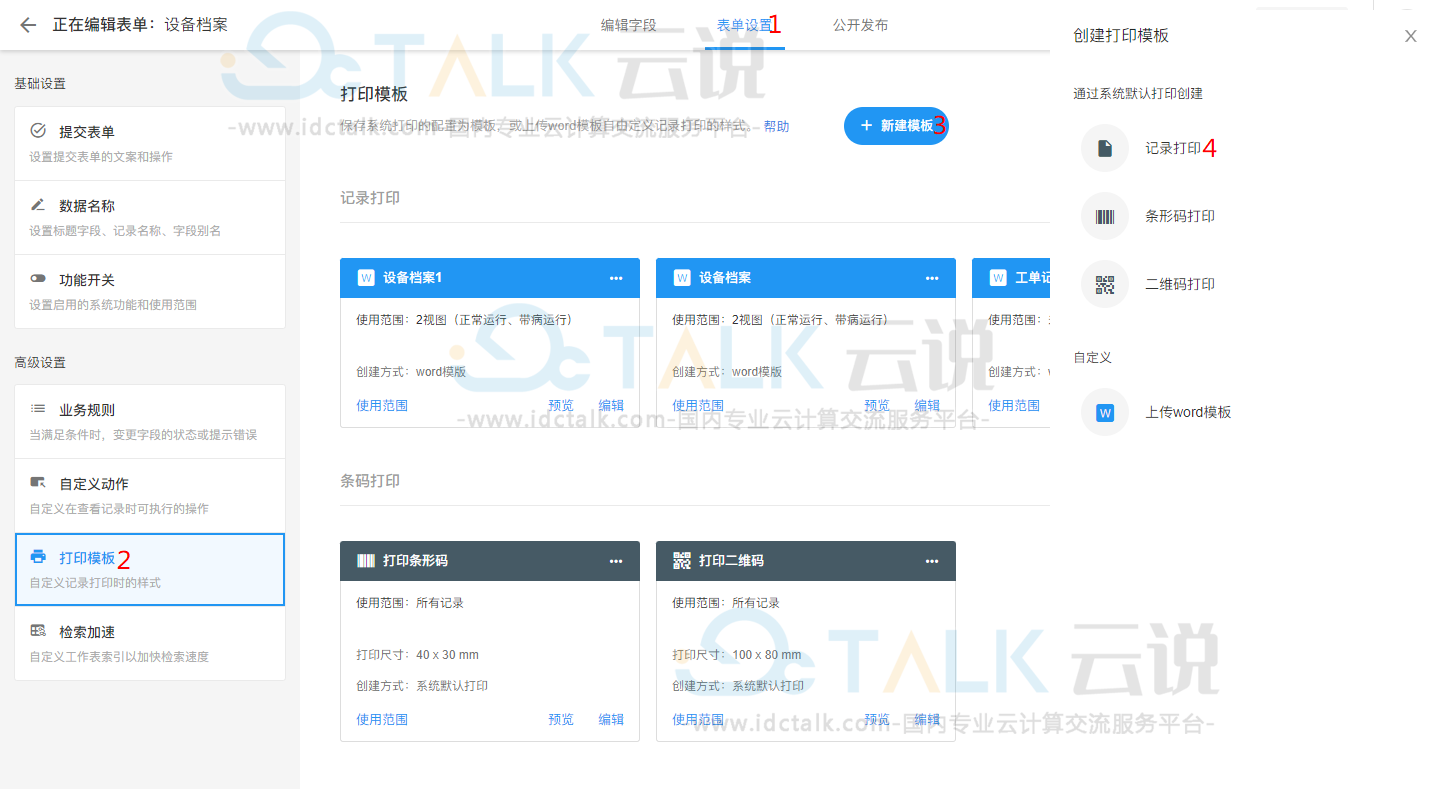Image resolution: width=1440 pixels, height=789 pixels.
Task: Open 功能开关 settings
Action: (x=150, y=292)
